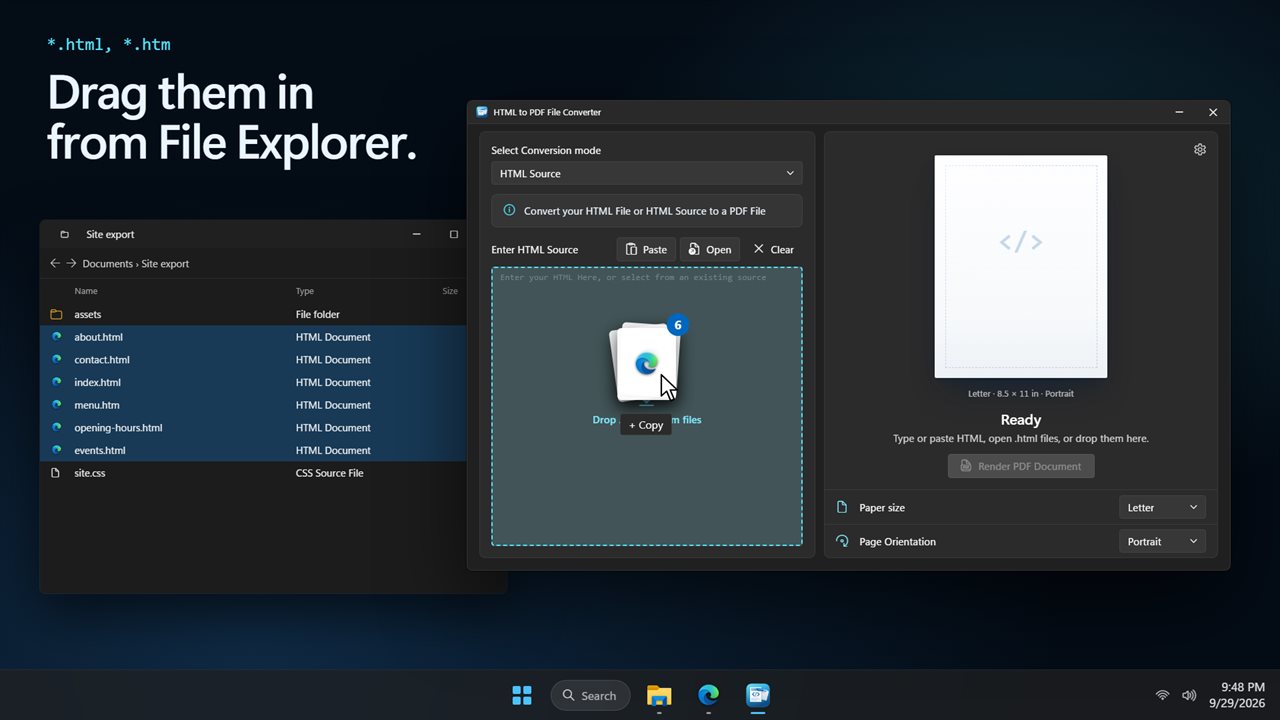Viewport: 1280px width, 720px height.
Task: Select the menu.htm file row
Action: (253, 405)
